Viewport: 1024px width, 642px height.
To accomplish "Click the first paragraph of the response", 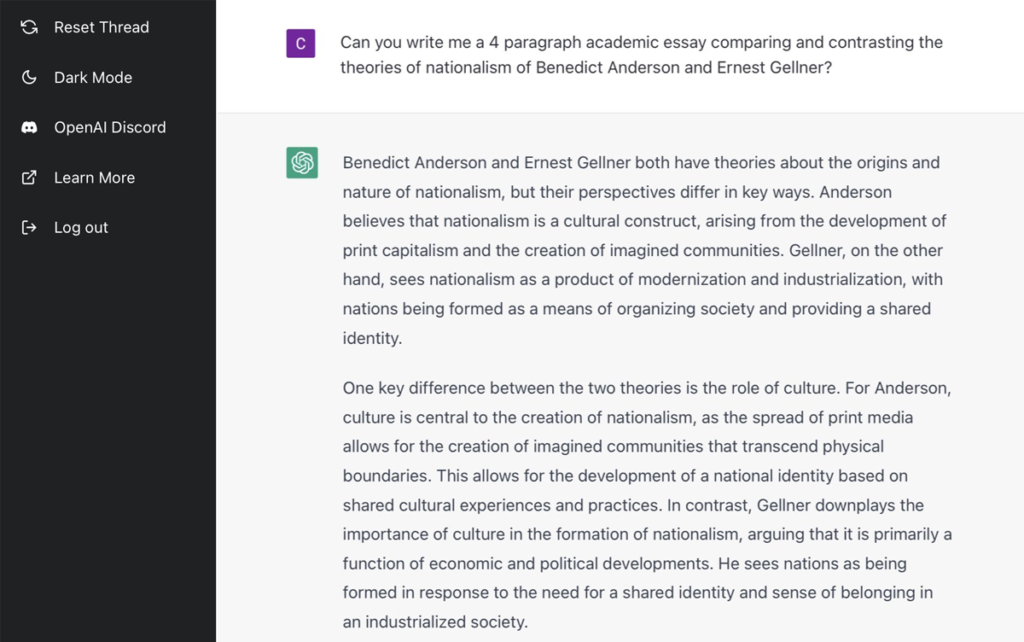I will 644,250.
